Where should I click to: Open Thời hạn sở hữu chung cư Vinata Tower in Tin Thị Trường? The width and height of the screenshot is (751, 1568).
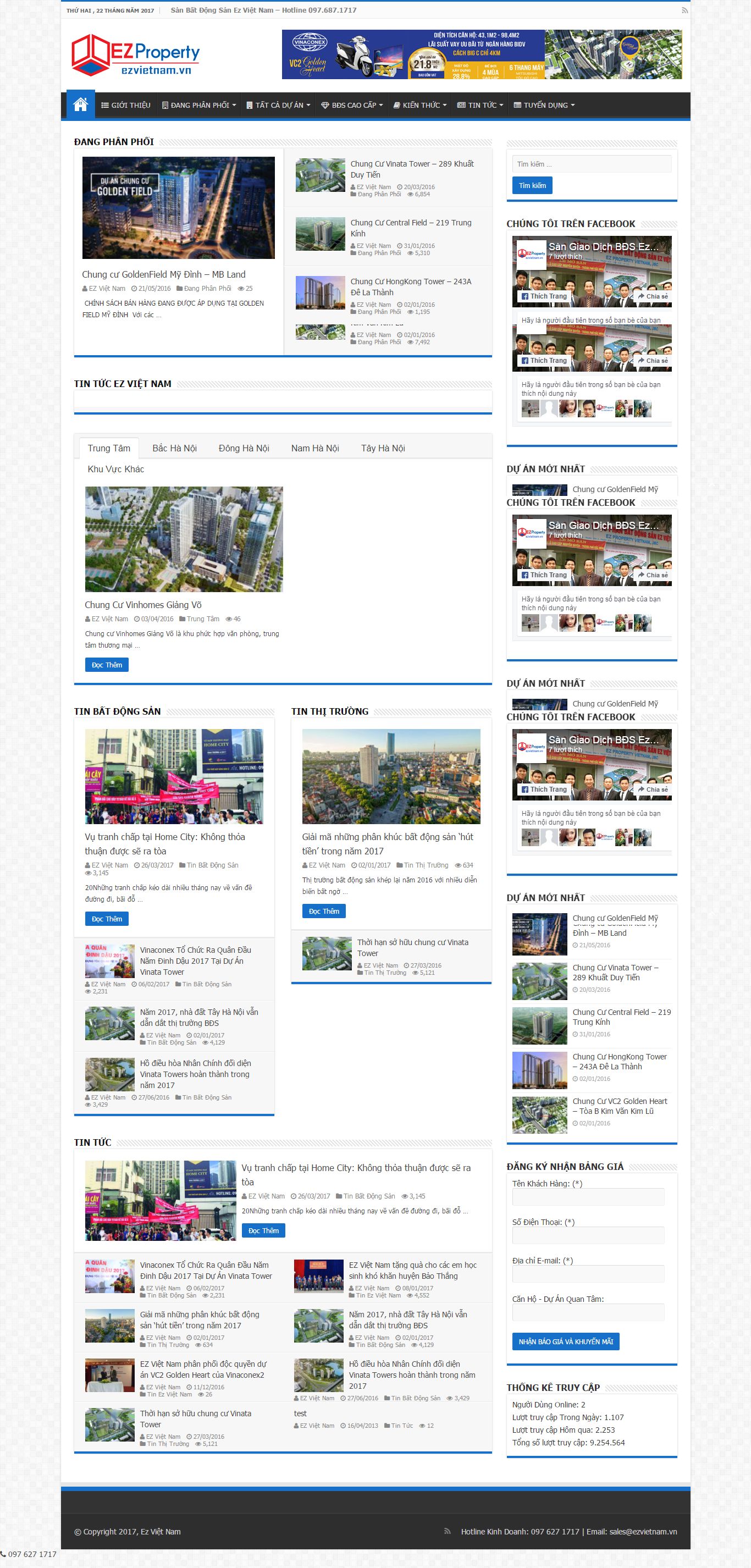(413, 948)
